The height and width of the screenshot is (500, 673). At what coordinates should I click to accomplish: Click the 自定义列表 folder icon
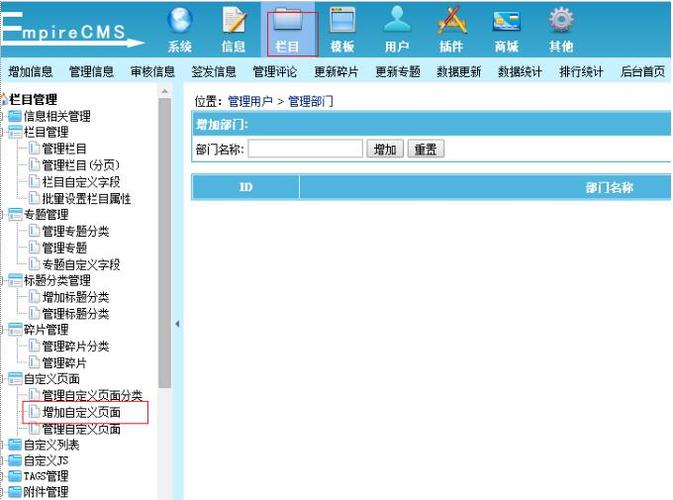(x=15, y=445)
